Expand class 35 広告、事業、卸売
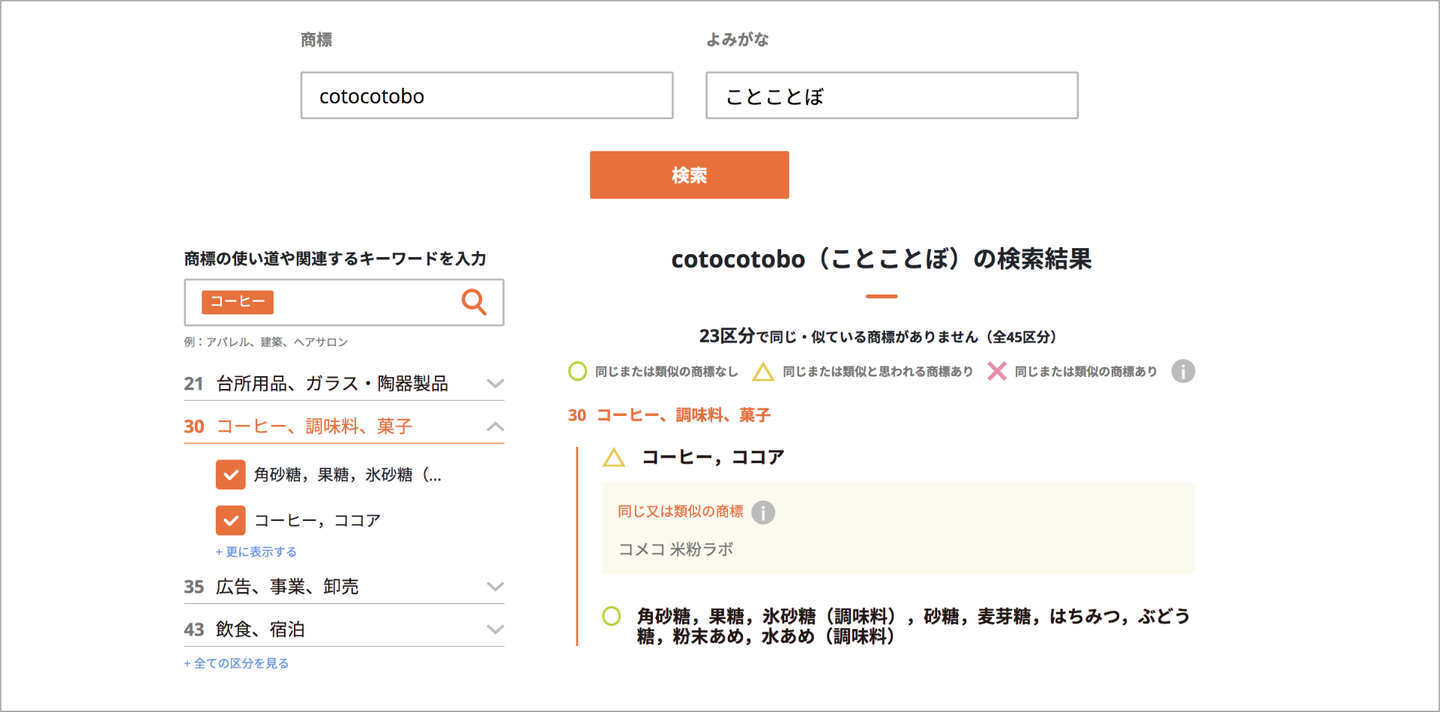Viewport: 1440px width, 712px height. click(x=495, y=587)
